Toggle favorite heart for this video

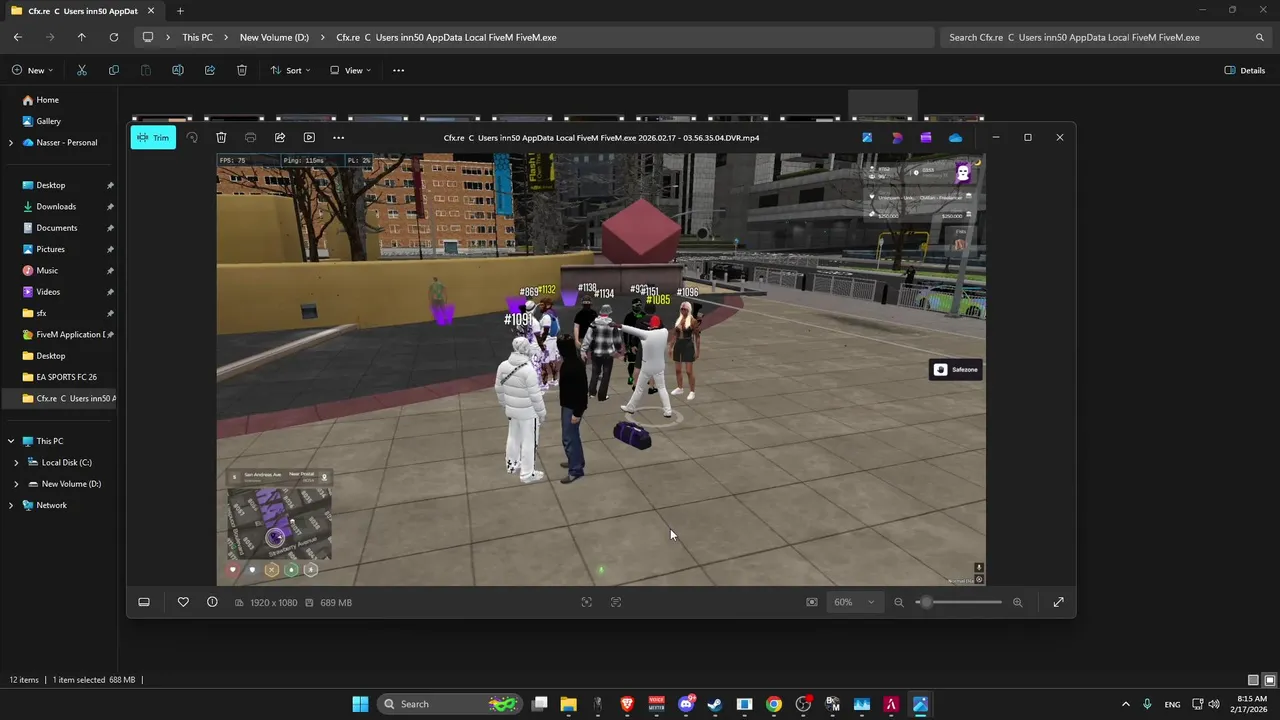coord(183,602)
